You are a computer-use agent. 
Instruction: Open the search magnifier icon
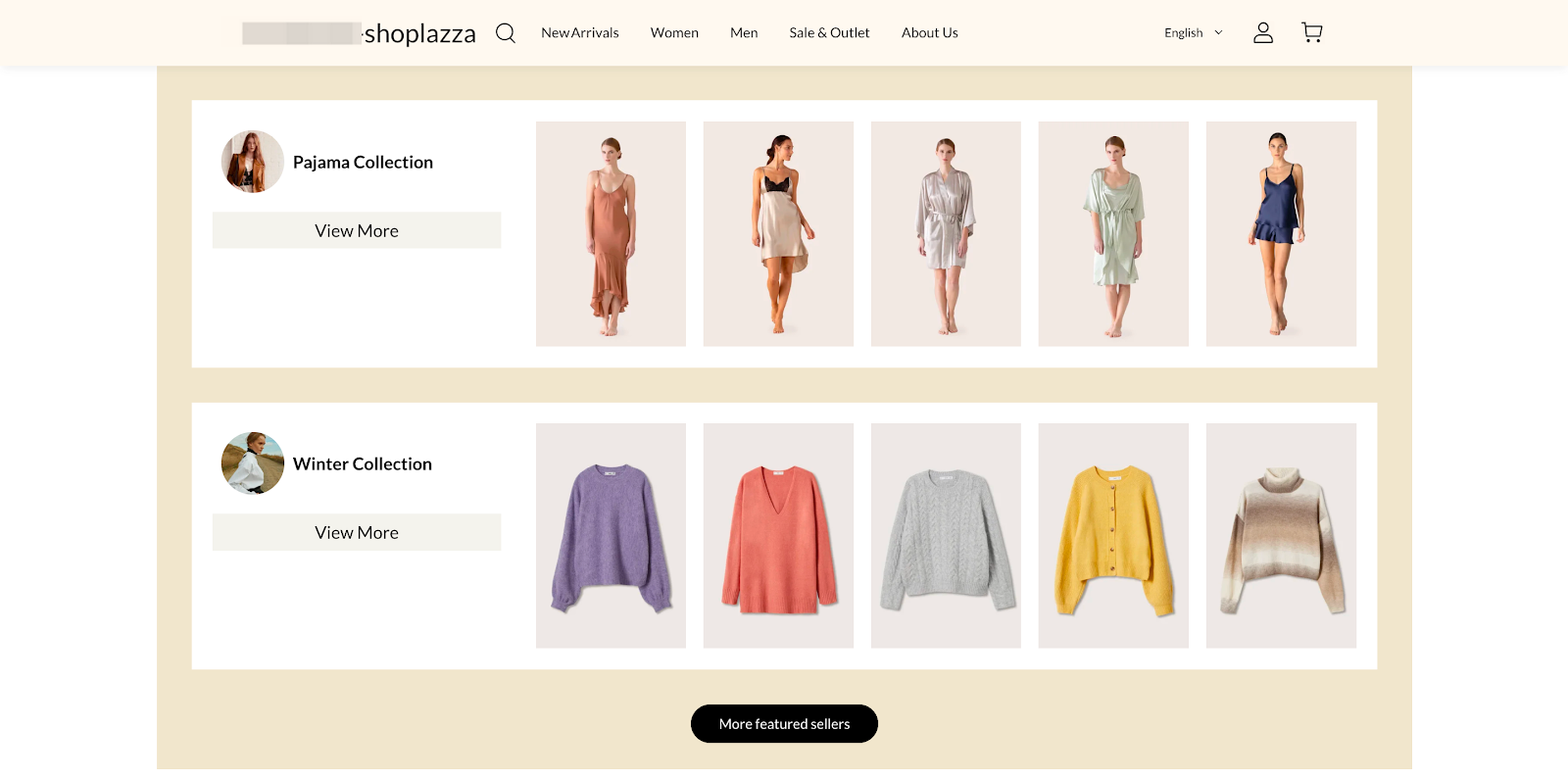click(x=505, y=33)
